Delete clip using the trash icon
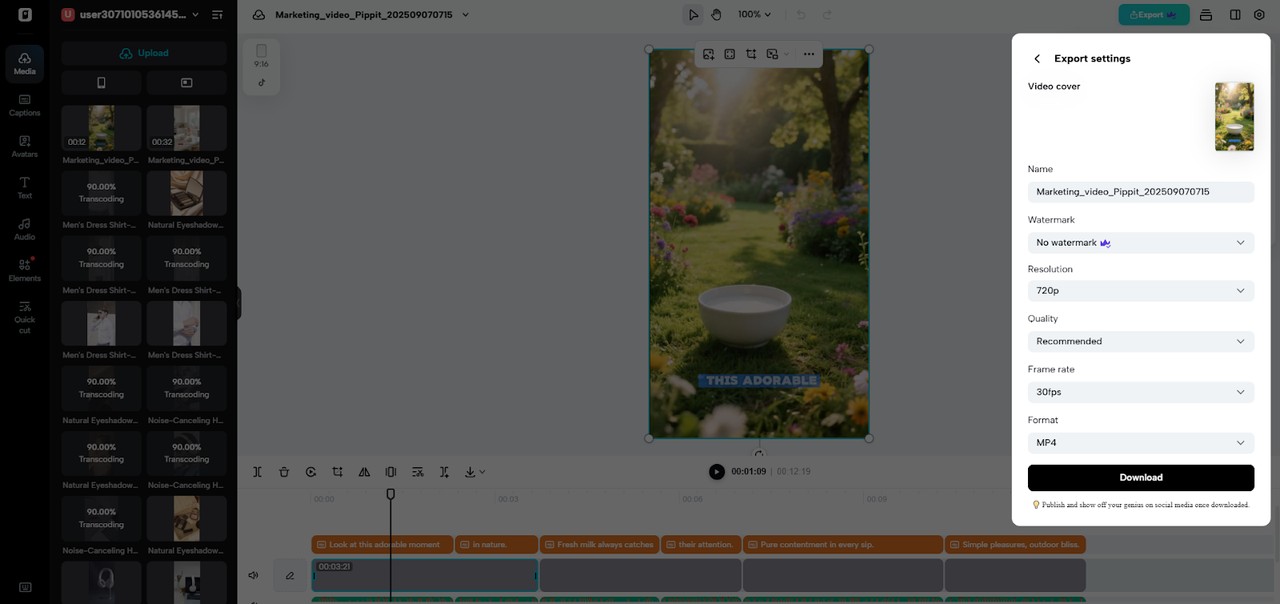1280x604 pixels. point(284,472)
